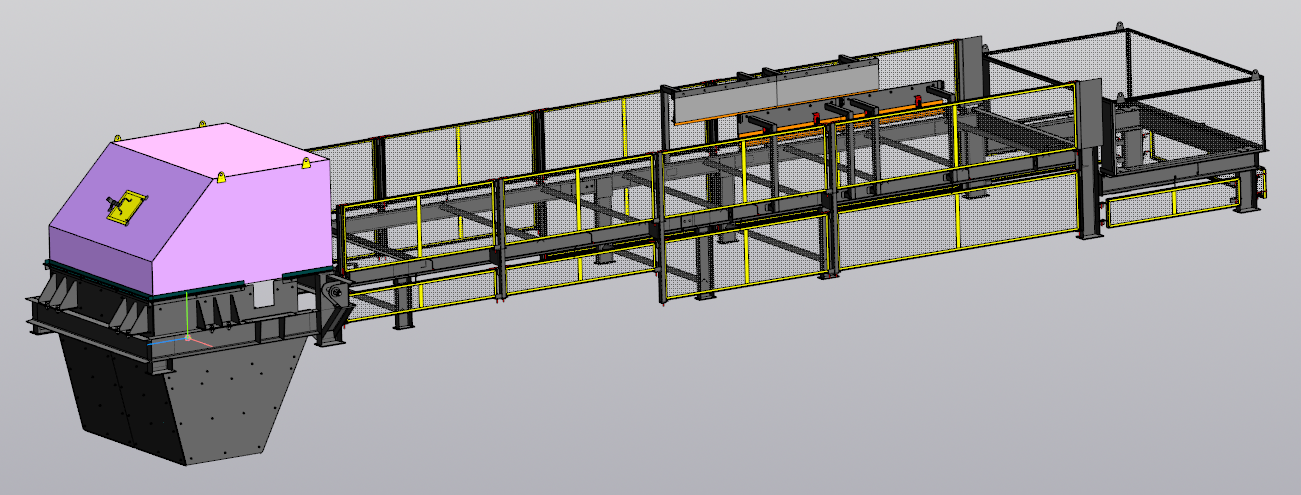Click the red axis of the origin triad

coord(202,342)
